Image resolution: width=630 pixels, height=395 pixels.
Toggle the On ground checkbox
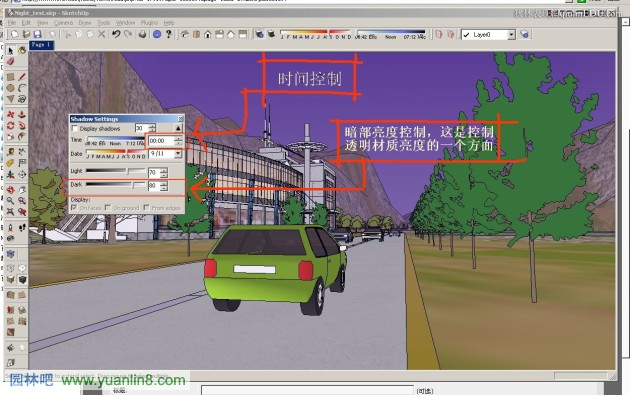[108, 208]
